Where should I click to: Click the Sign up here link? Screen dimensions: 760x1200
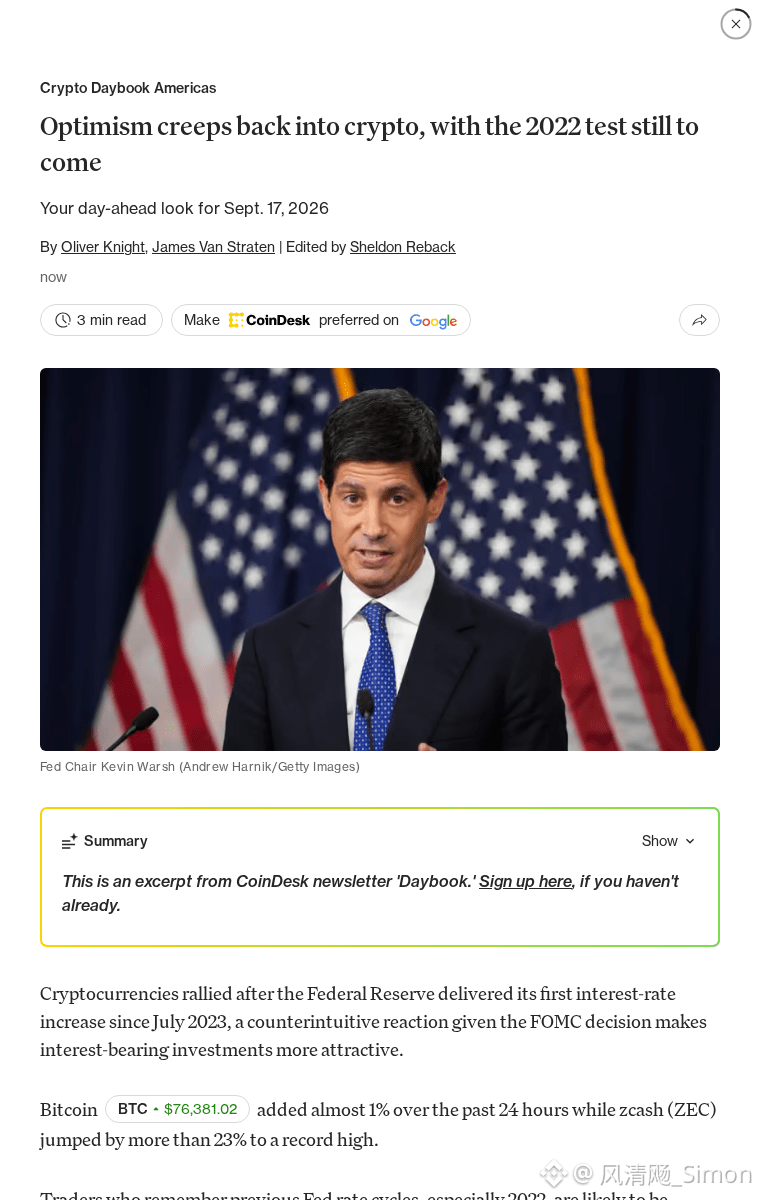526,881
